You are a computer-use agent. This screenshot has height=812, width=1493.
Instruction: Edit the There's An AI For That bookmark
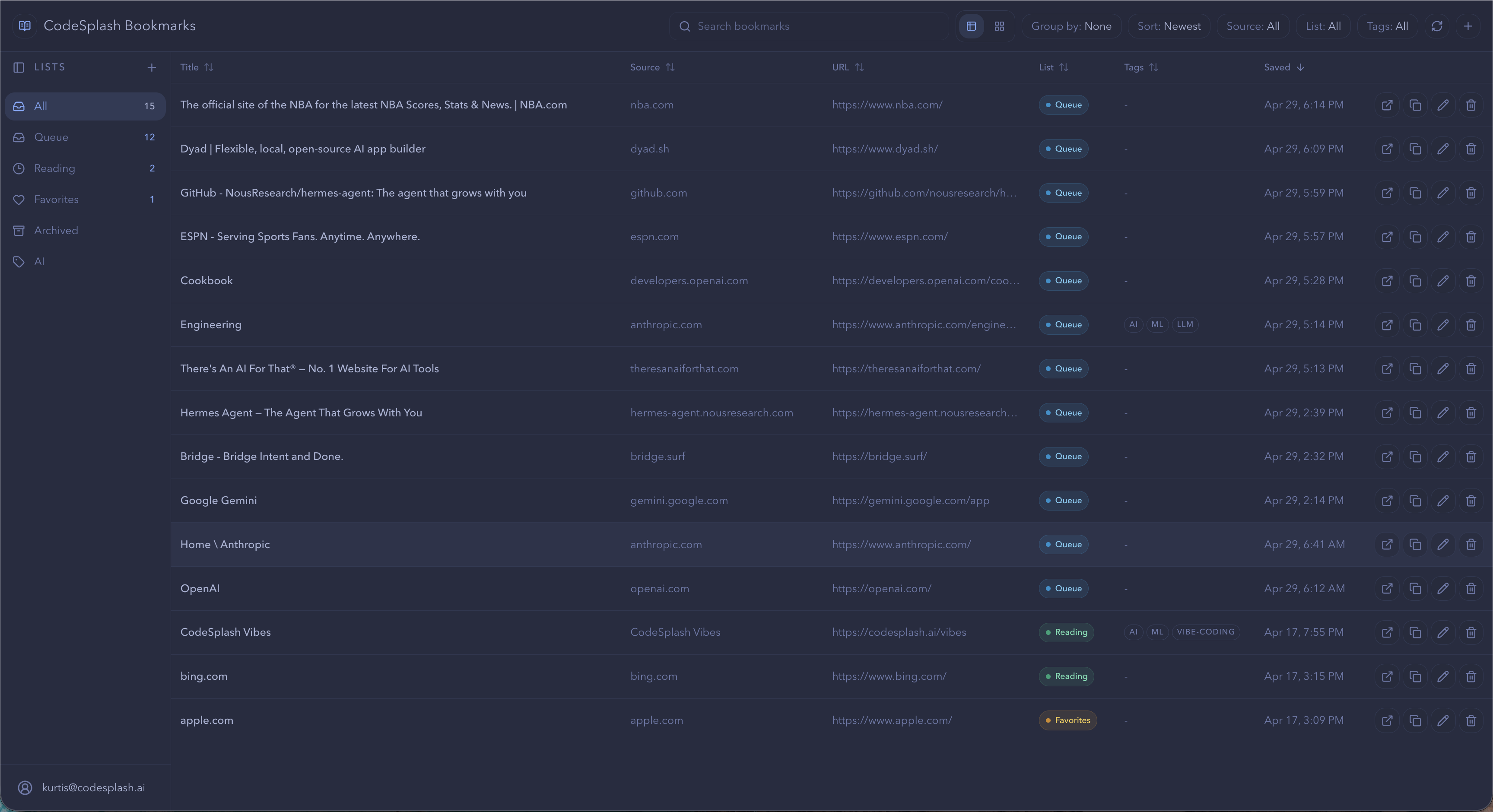1442,368
